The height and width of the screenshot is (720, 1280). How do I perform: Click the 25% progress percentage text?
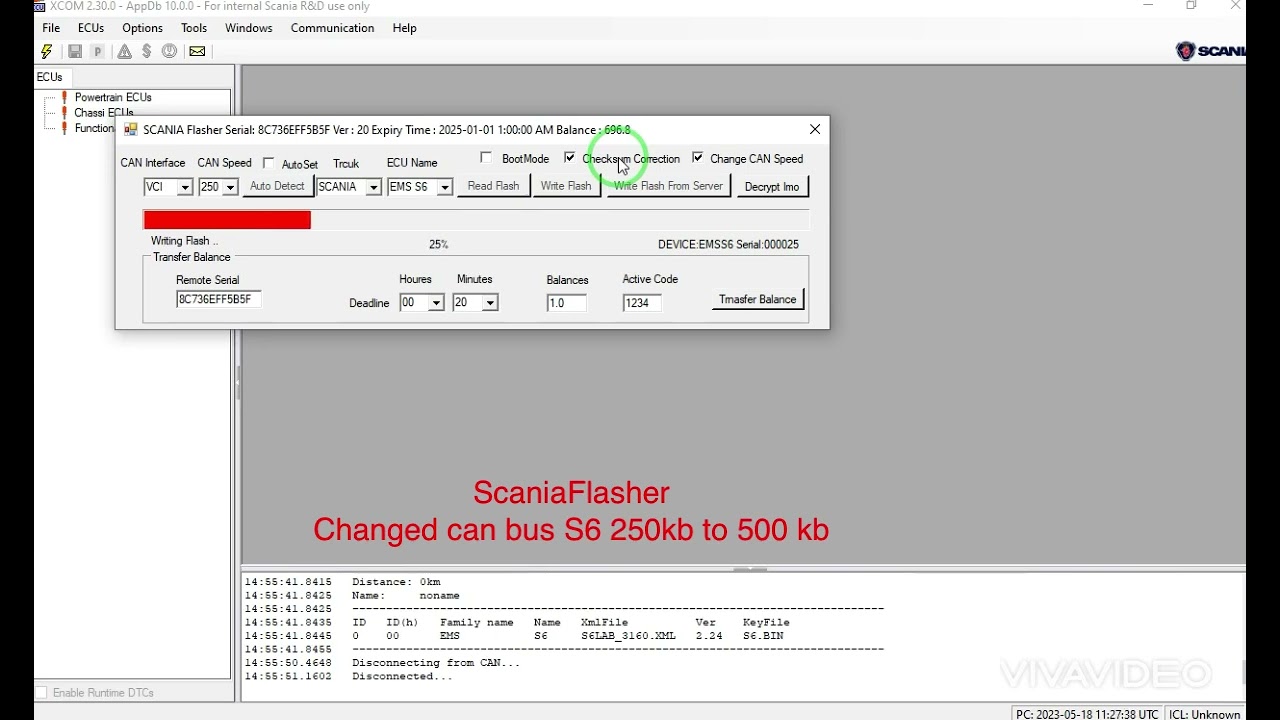click(x=438, y=244)
